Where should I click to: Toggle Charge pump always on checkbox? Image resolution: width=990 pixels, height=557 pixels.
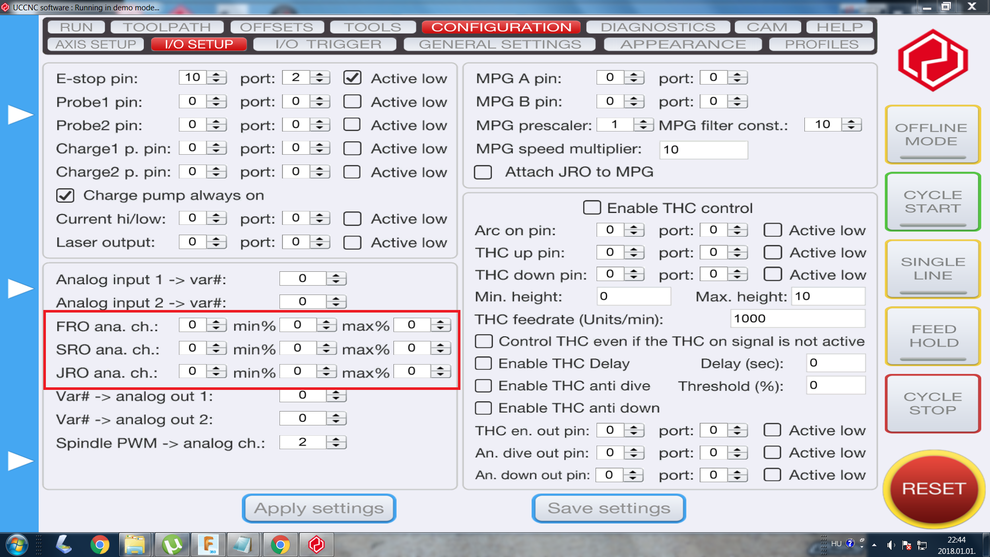(x=65, y=195)
